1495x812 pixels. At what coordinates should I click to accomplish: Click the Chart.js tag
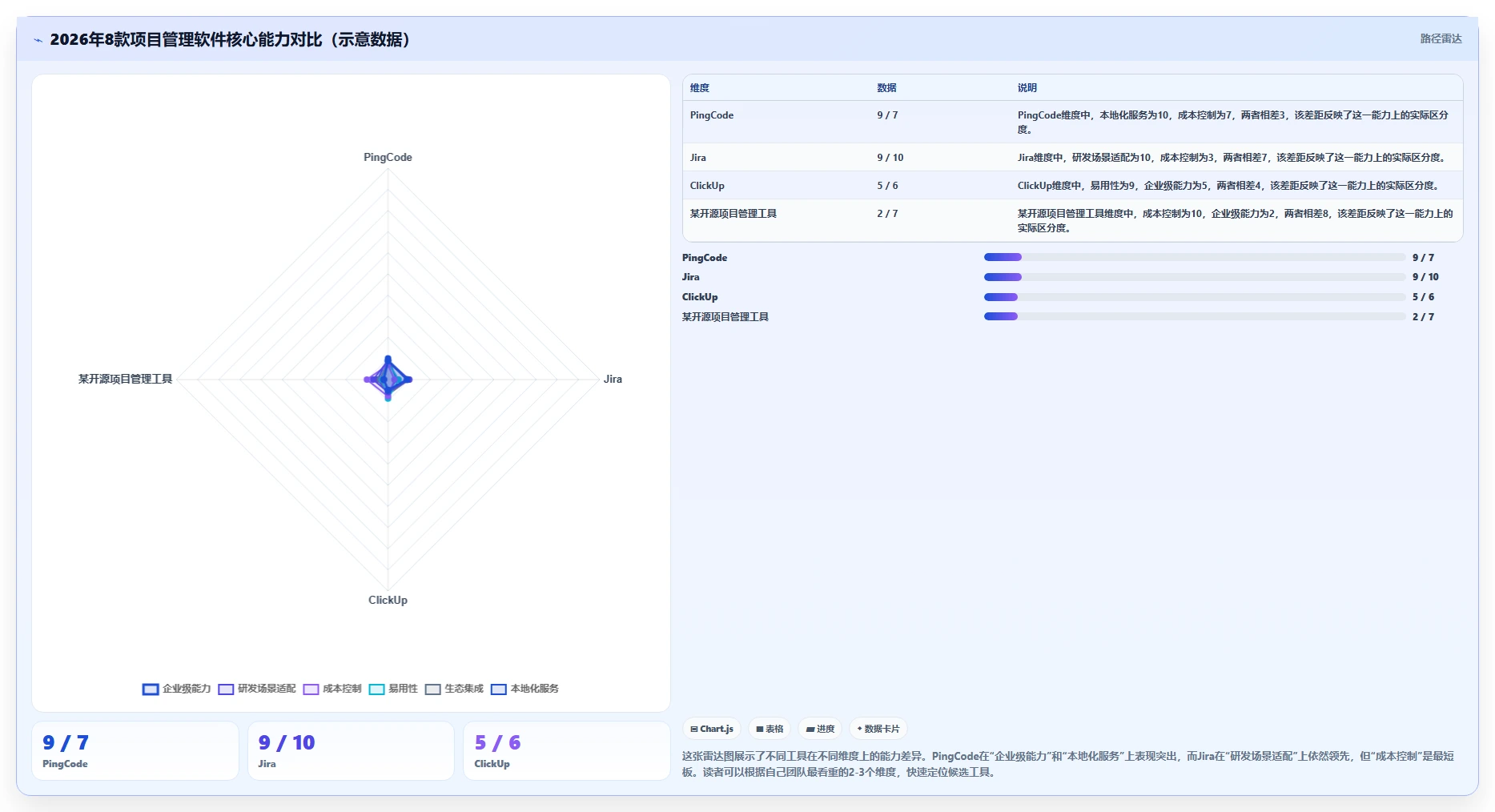712,729
